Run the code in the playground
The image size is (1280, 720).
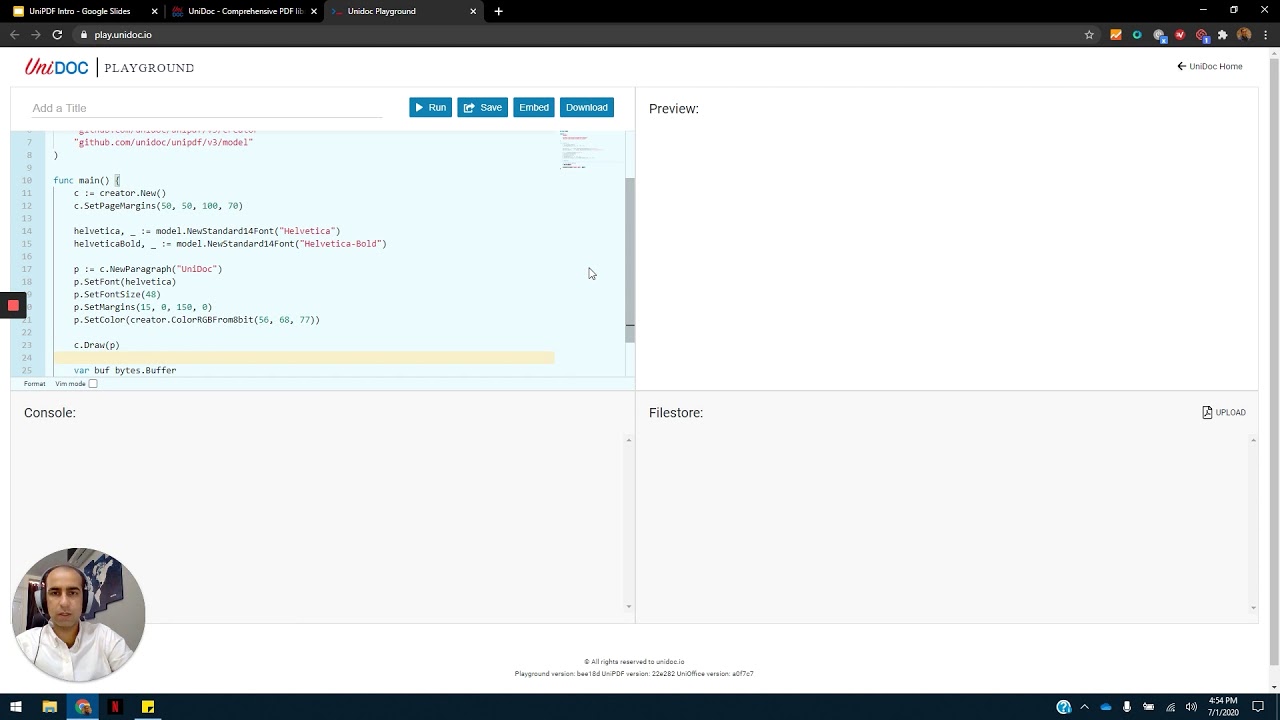point(430,107)
